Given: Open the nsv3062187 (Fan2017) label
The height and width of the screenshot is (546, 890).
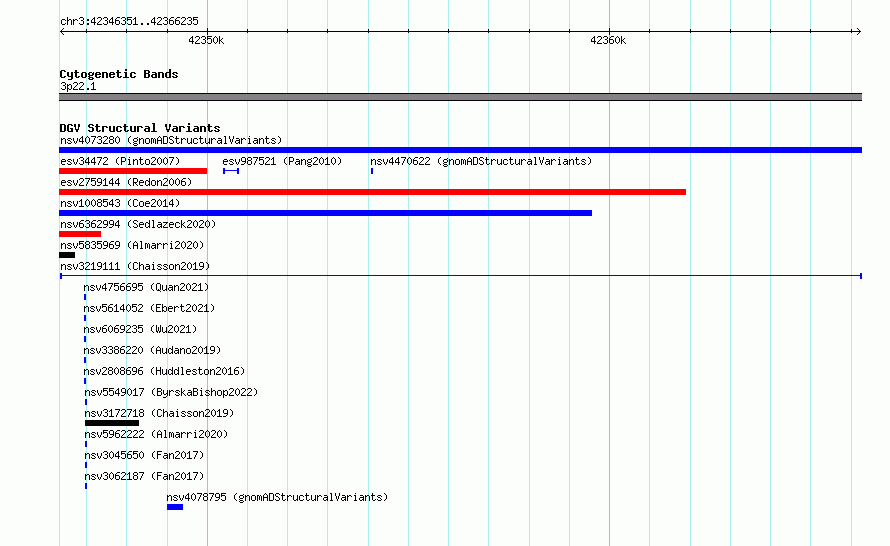Looking at the screenshot, I should tap(144, 476).
